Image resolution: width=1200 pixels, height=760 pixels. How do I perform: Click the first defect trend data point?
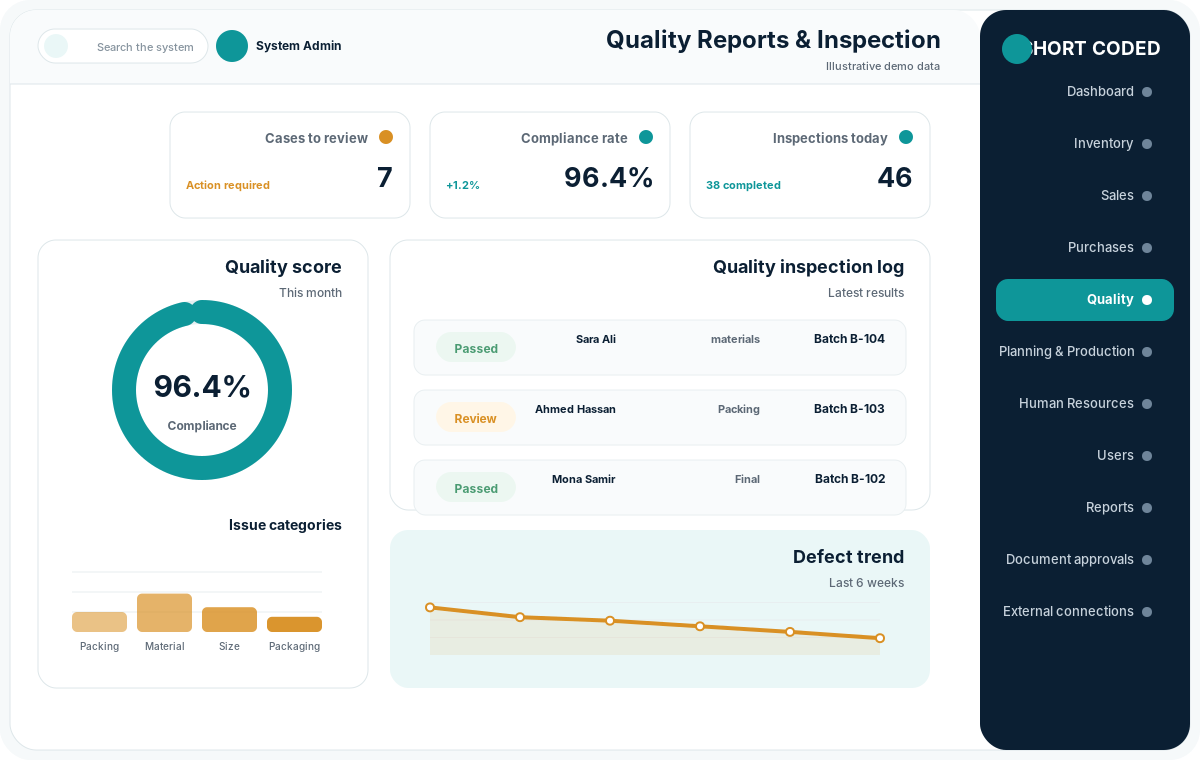pos(430,607)
